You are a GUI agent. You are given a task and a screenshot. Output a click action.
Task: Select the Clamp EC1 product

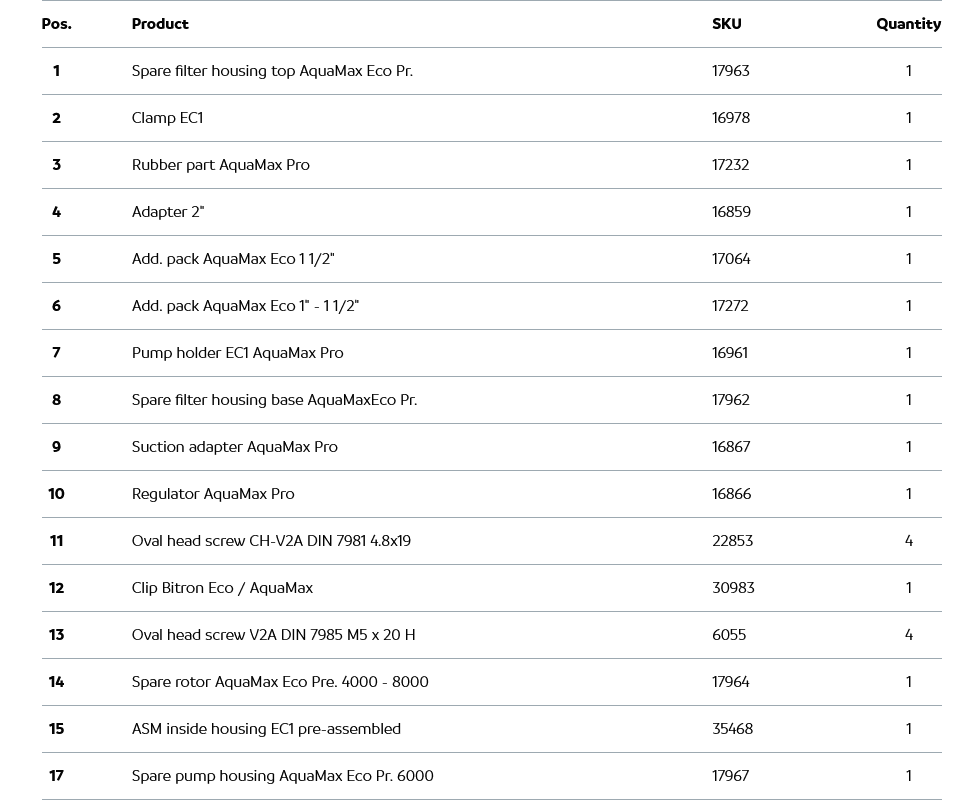tap(167, 118)
